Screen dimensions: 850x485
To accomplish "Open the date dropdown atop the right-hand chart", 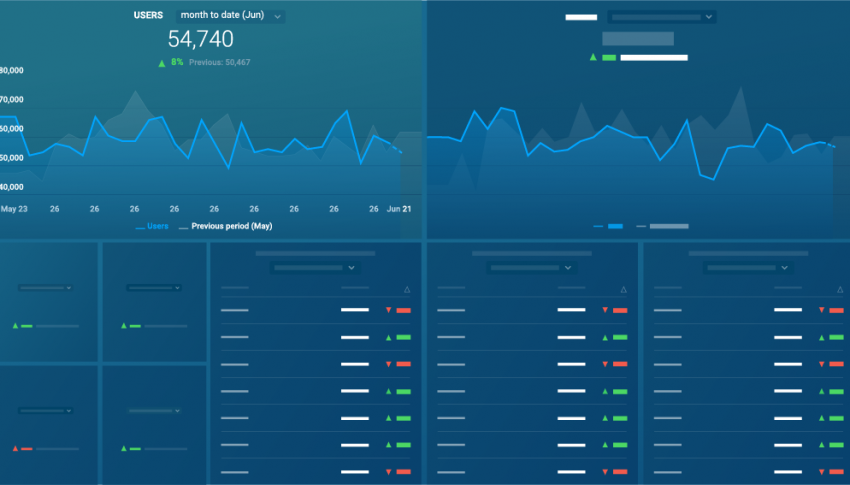I will tap(662, 17).
